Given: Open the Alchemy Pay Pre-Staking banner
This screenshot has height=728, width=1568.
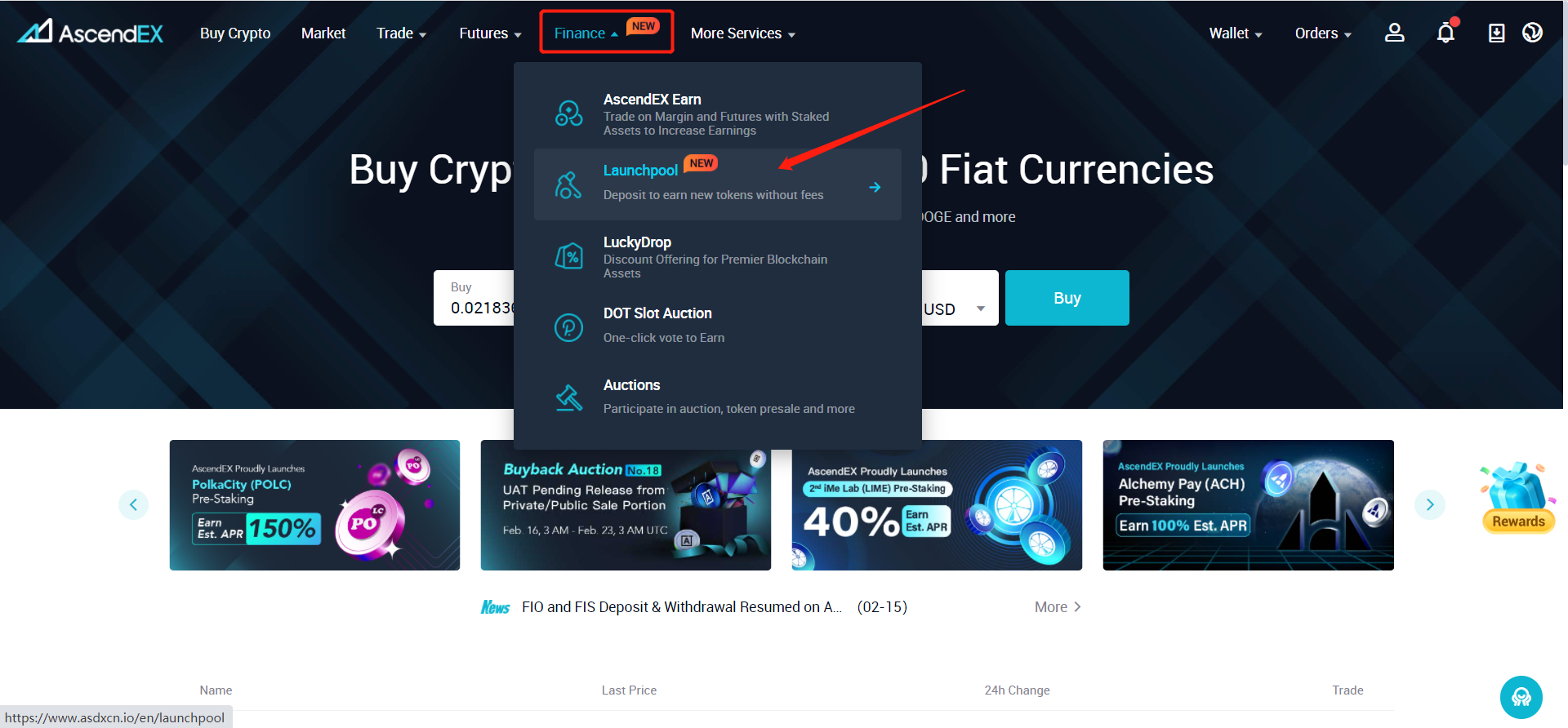Looking at the screenshot, I should (x=1249, y=505).
